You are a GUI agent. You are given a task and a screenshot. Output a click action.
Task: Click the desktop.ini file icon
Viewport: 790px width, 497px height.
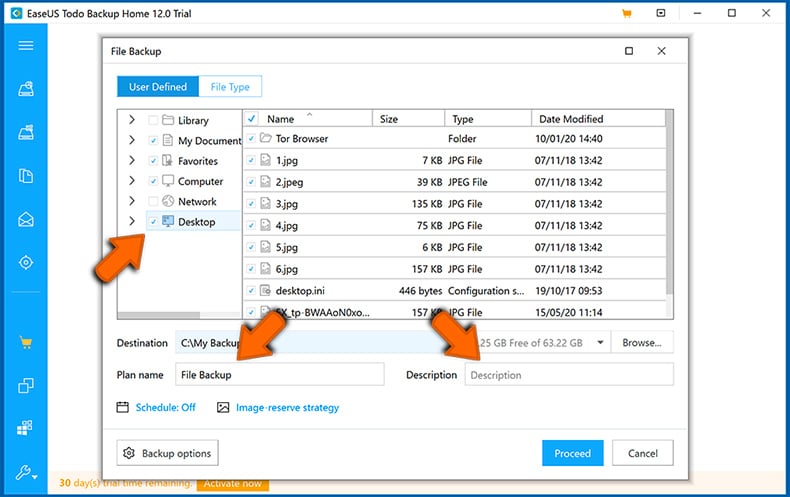coord(266,290)
